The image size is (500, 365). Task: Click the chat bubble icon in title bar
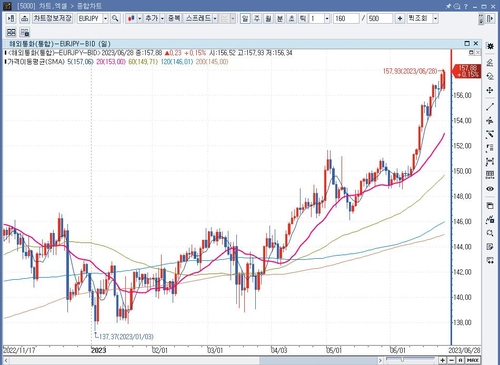[x=457, y=6]
